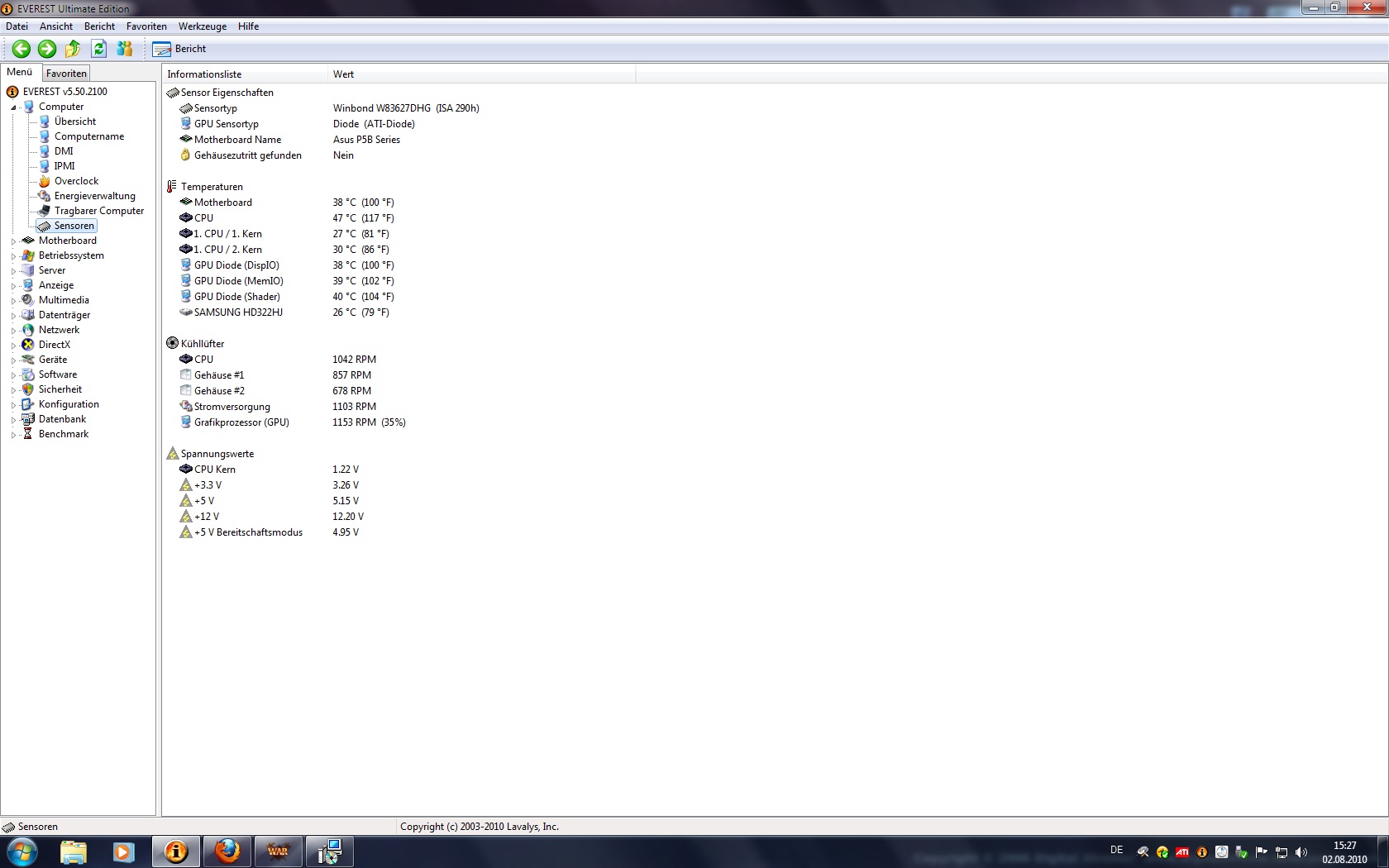The width and height of the screenshot is (1389, 868).
Task: Click the Benchmark hourglass icon
Action: coord(28,434)
